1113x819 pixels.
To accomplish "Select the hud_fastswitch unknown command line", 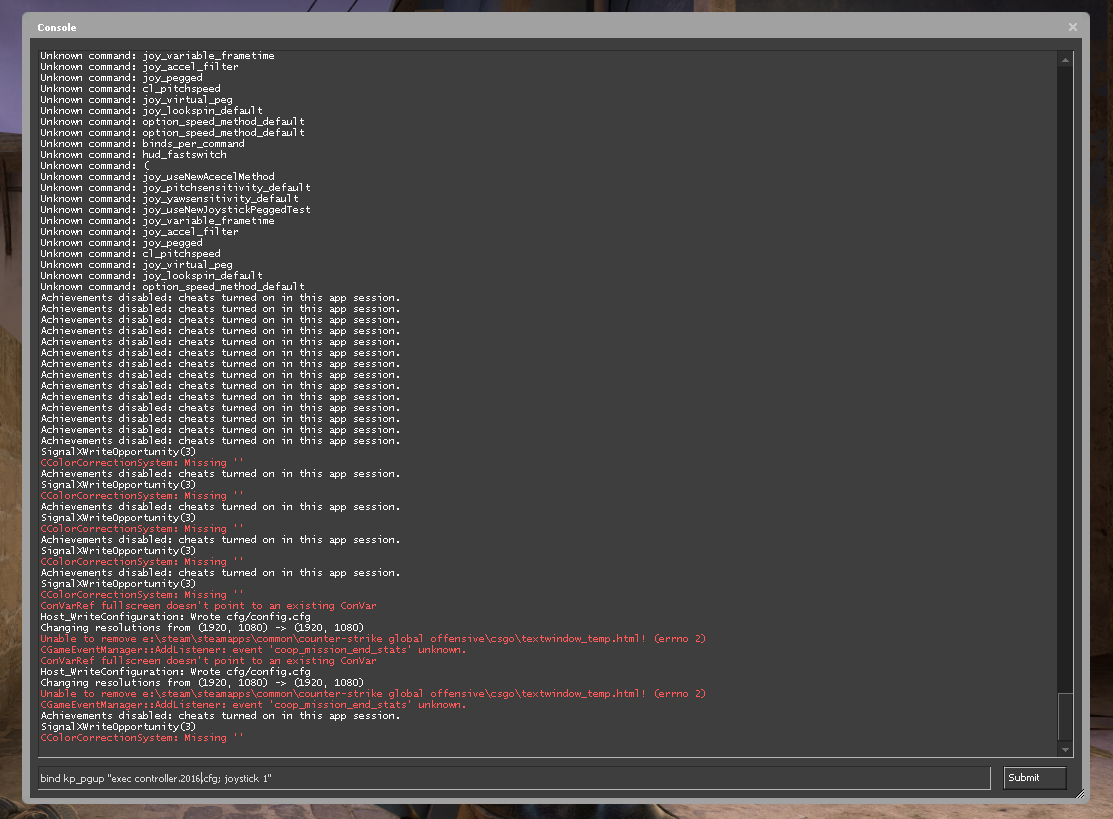I will pyautogui.click(x=133, y=155).
